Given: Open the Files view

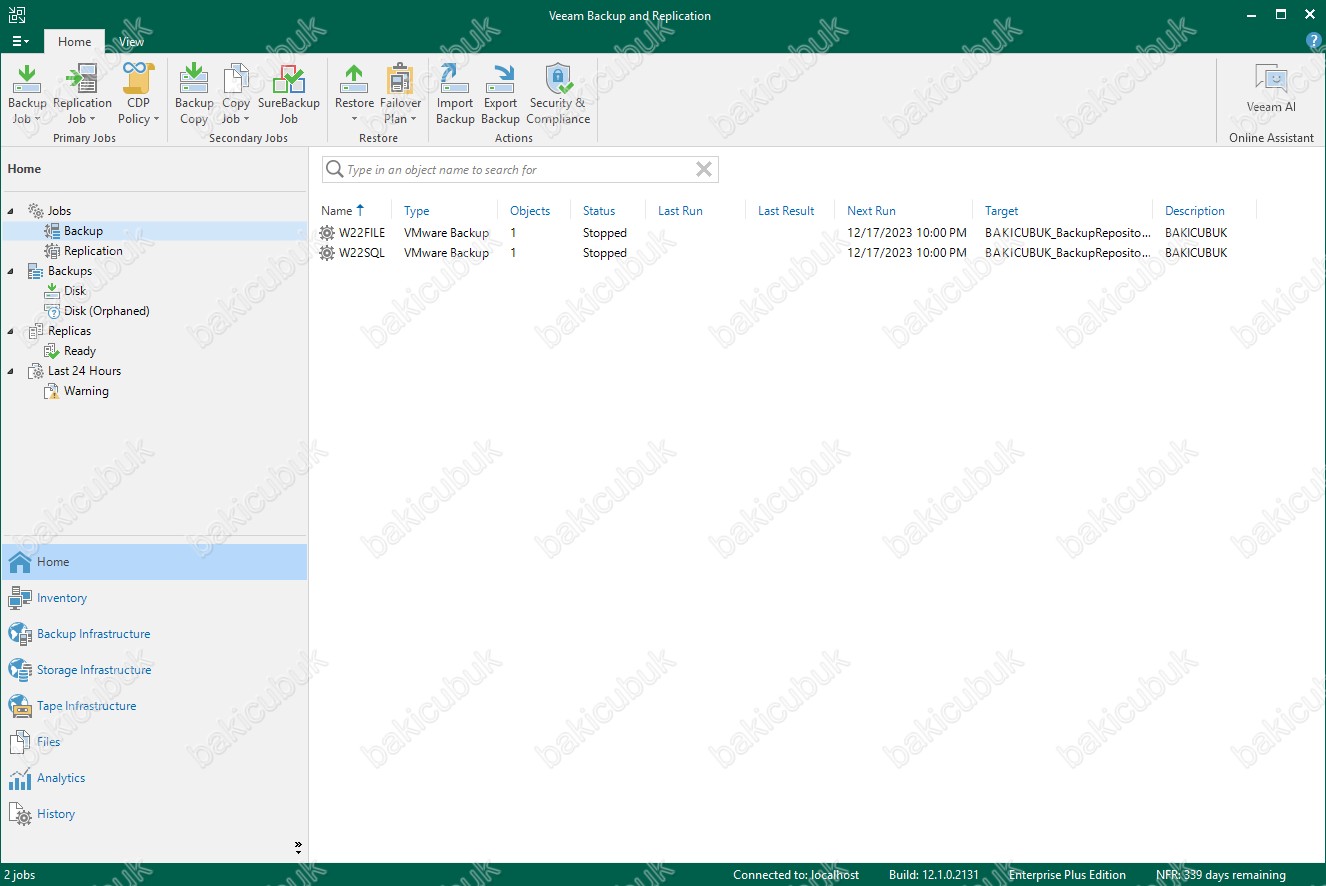Looking at the screenshot, I should (154, 742).
